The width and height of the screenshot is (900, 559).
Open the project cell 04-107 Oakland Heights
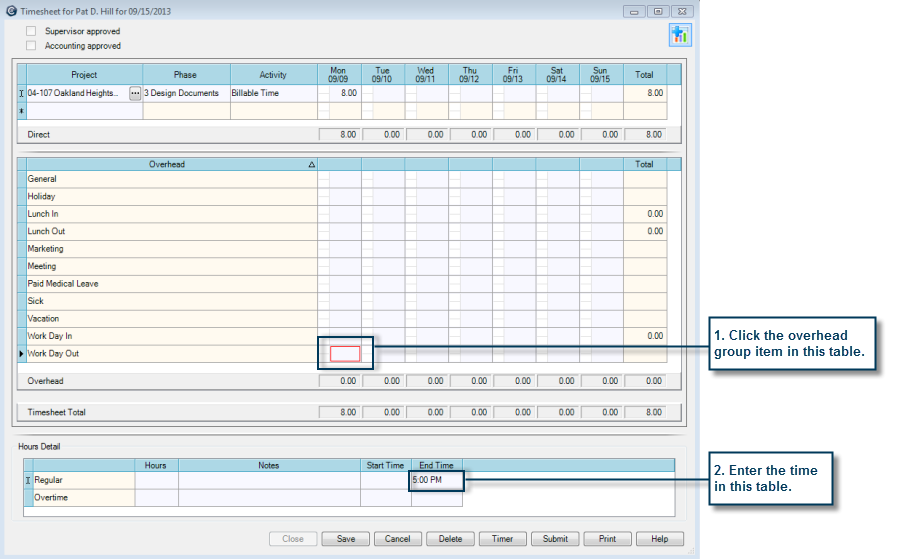76,93
